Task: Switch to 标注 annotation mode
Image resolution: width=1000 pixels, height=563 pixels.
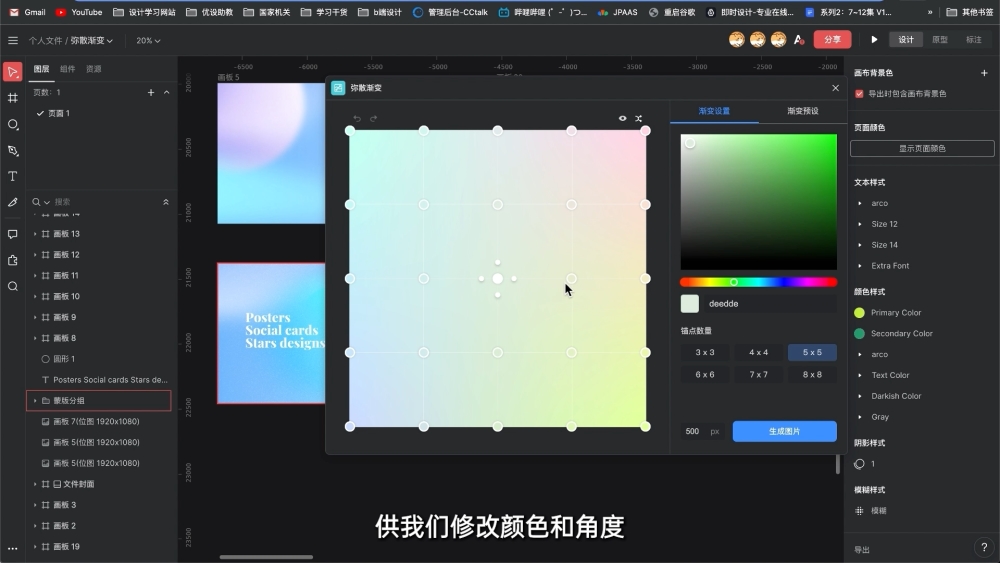Action: (x=974, y=40)
